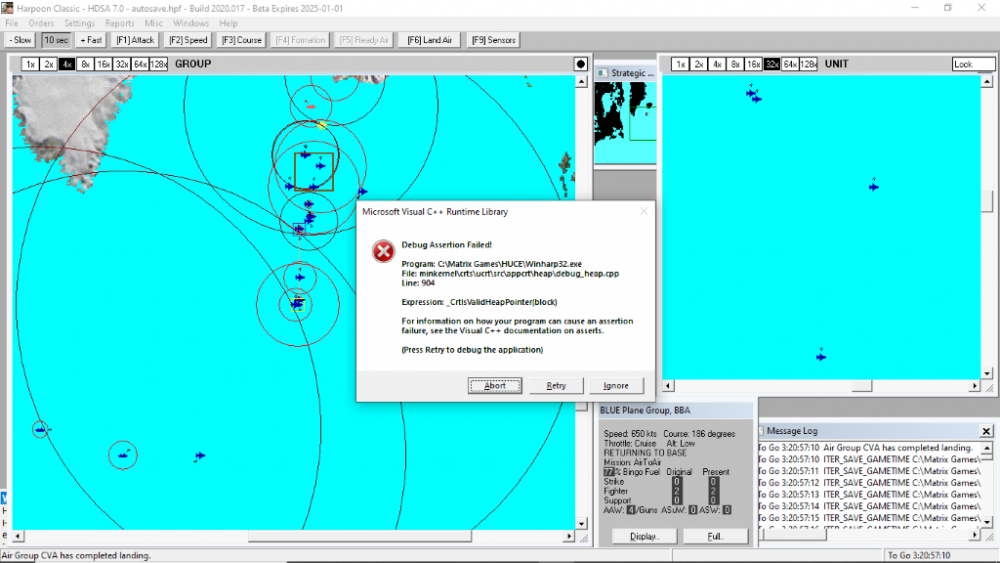Set Group map zoom to 8x

click(85, 64)
